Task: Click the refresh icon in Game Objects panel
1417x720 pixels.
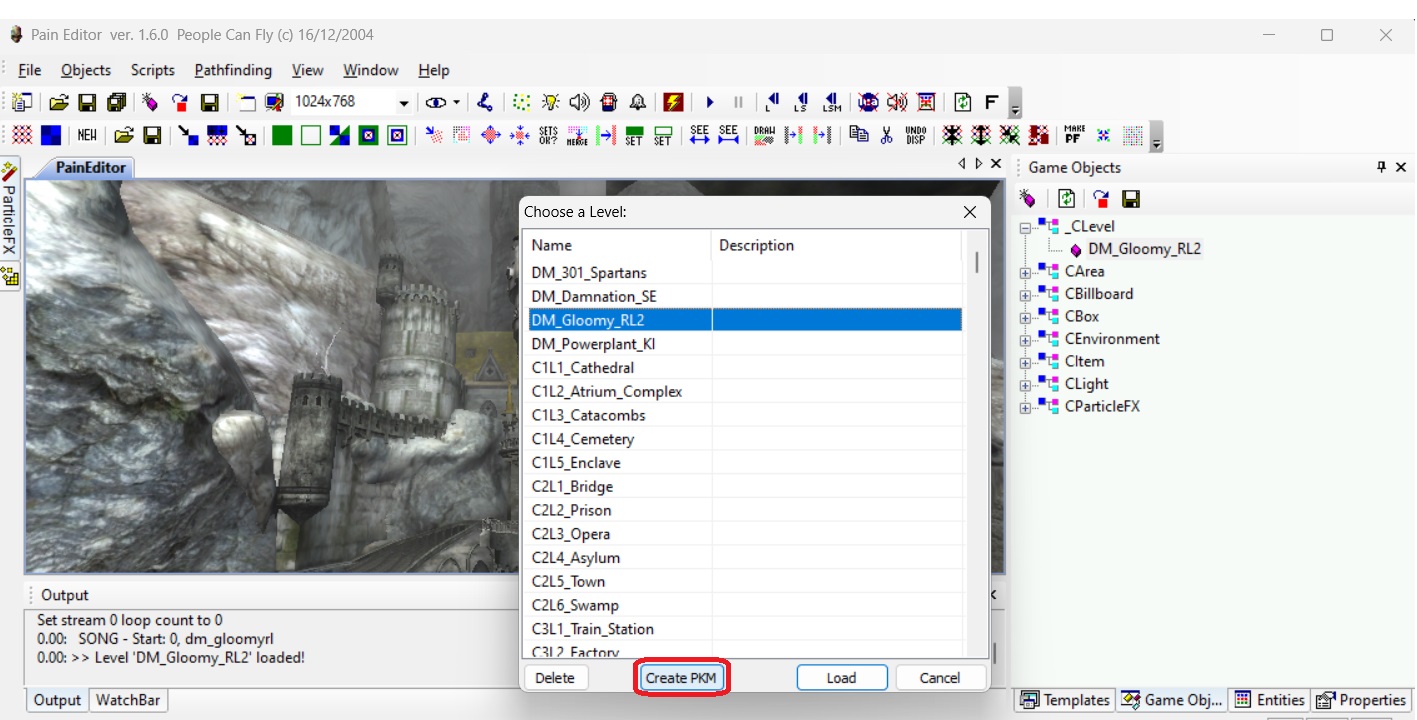Action: (1067, 198)
